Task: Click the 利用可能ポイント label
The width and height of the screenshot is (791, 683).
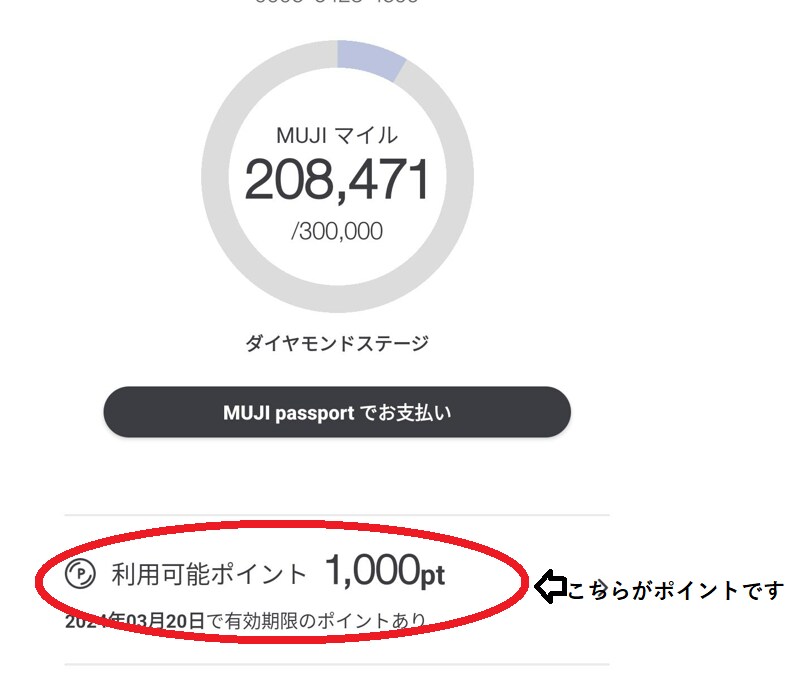Action: point(209,574)
